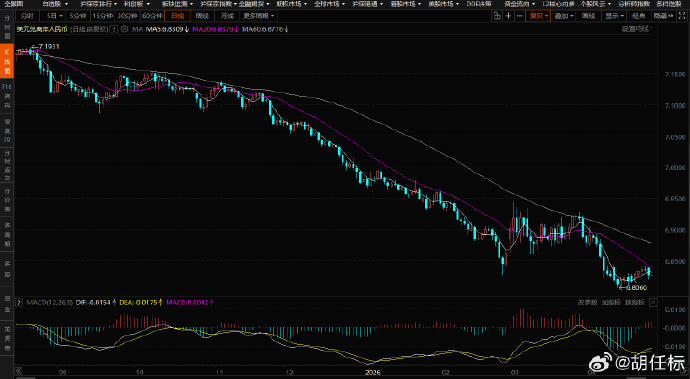This screenshot has width=690, height=379.
Task: Switch to the 30分钟 period tab
Action: click(127, 16)
